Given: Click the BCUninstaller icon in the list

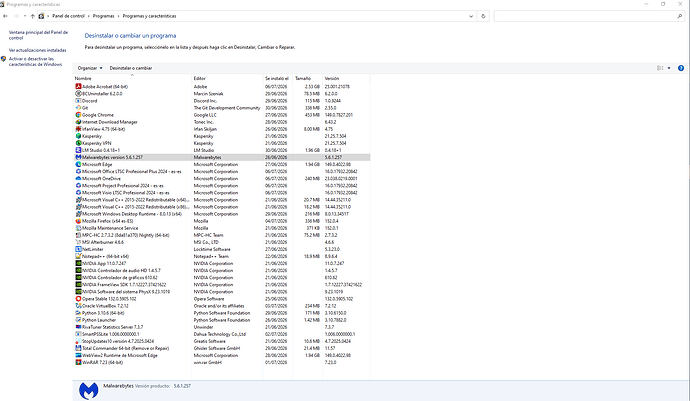Looking at the screenshot, I should (78, 94).
